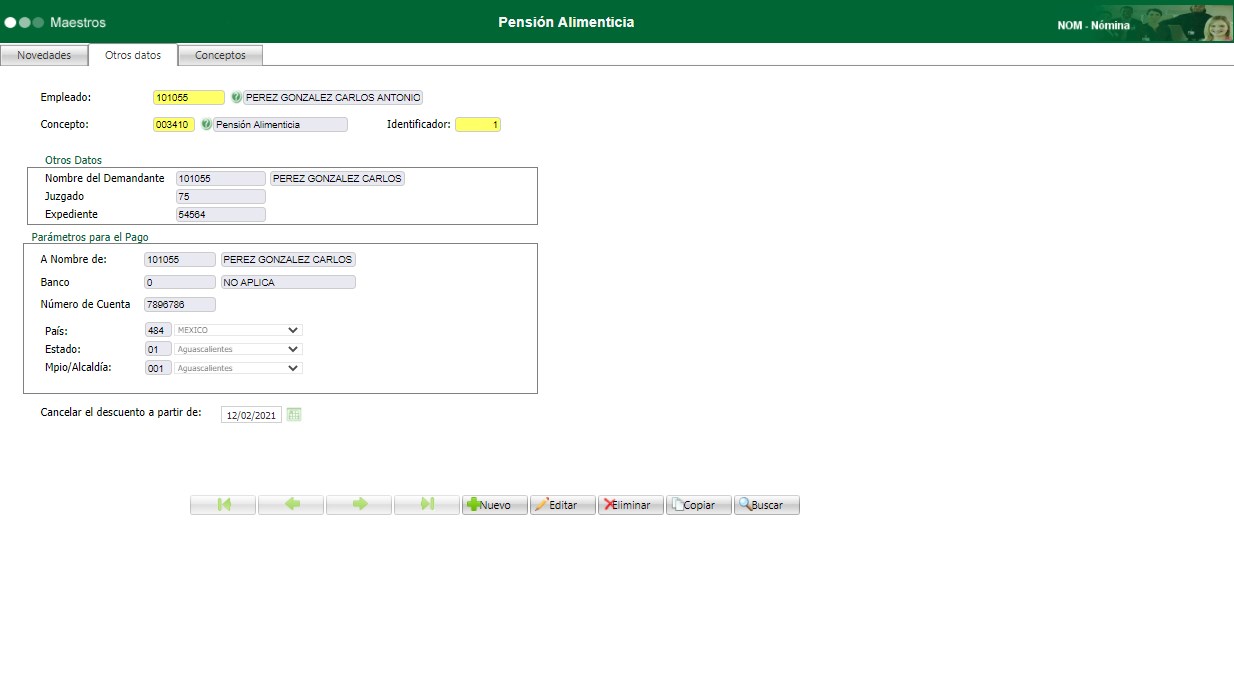Click the Juzgado field with 75
Image resolution: width=1234 pixels, height=698 pixels.
pos(221,197)
